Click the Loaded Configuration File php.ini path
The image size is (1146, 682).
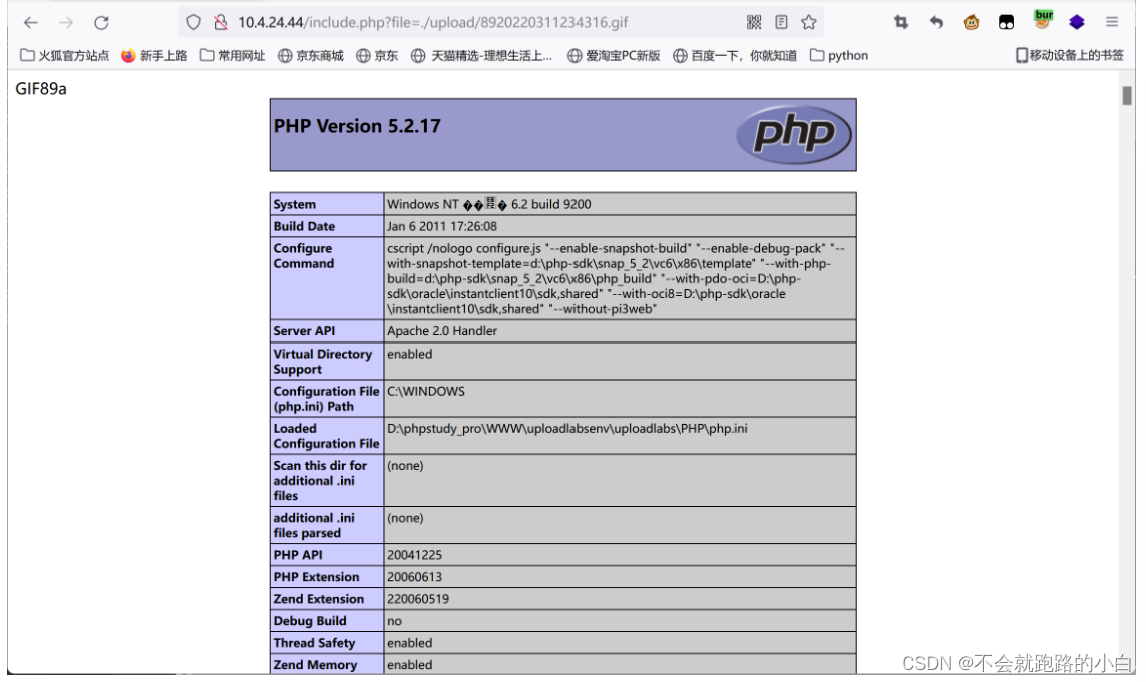(567, 429)
